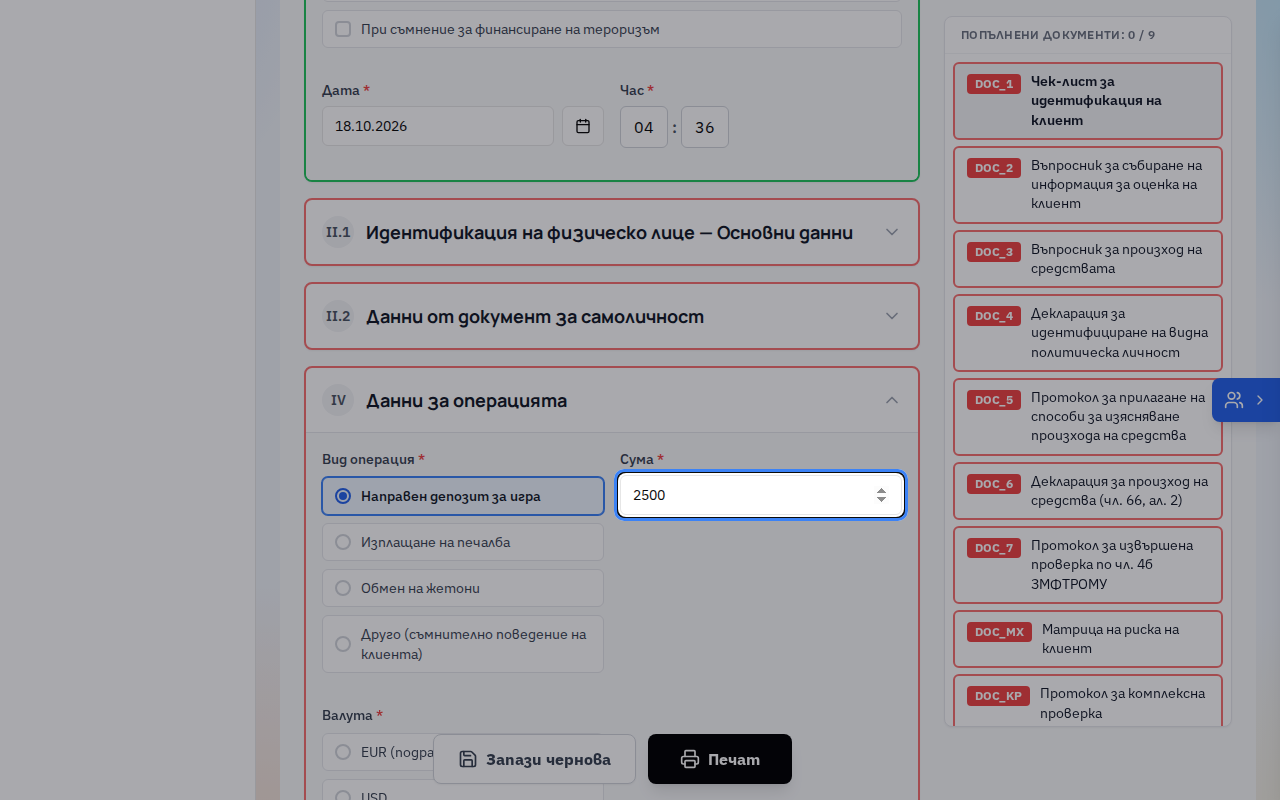Click the 'Попълнени документи: 0 / 9' header
This screenshot has height=800, width=1280.
coord(1058,35)
